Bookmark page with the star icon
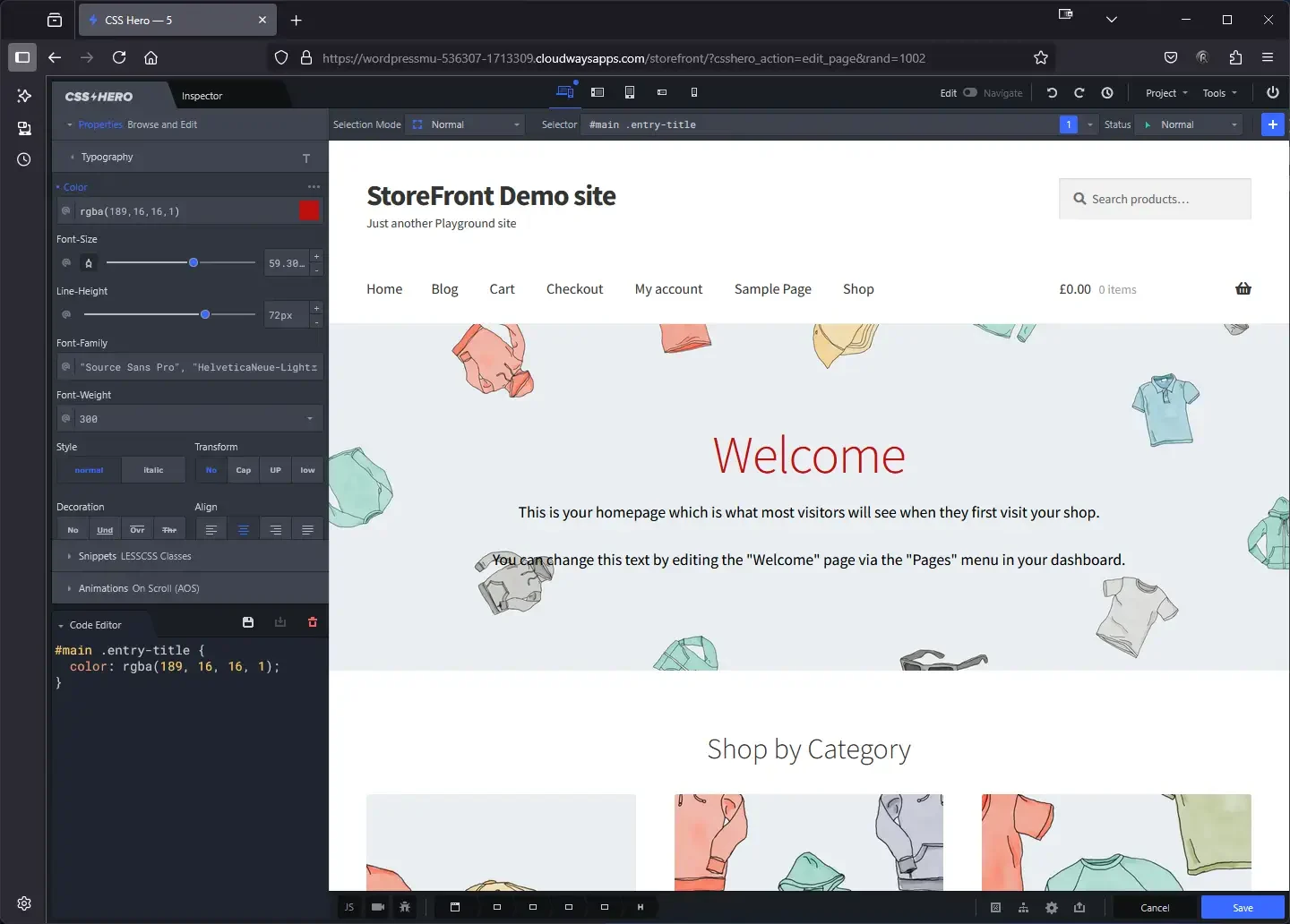Image resolution: width=1290 pixels, height=924 pixels. tap(1041, 57)
